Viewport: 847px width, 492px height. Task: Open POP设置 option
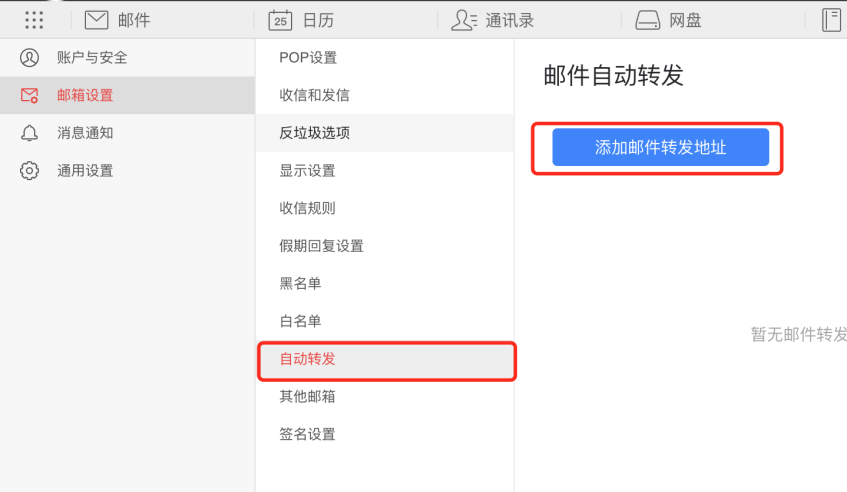coord(385,58)
